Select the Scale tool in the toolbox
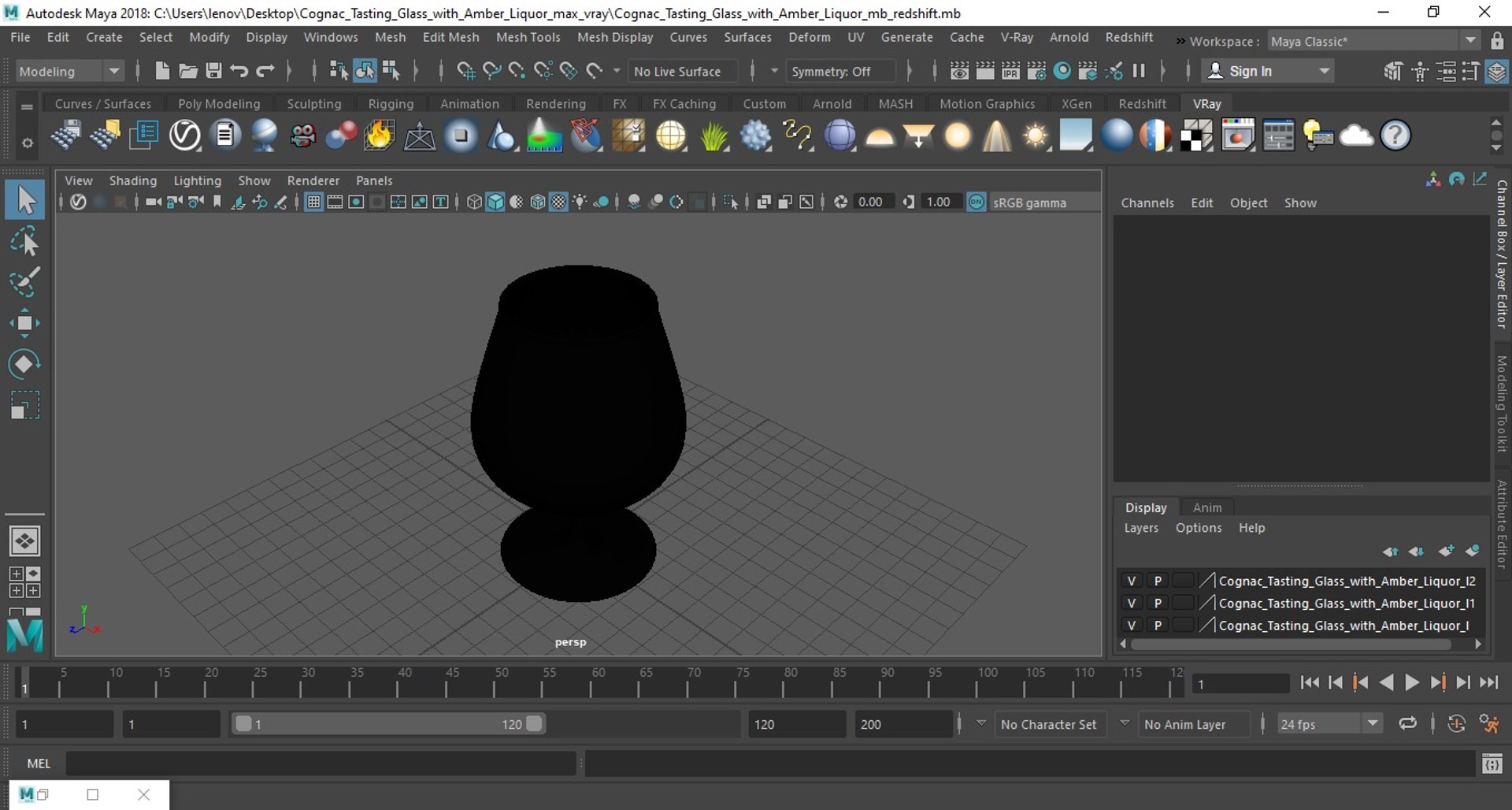The image size is (1512, 810). (x=24, y=405)
